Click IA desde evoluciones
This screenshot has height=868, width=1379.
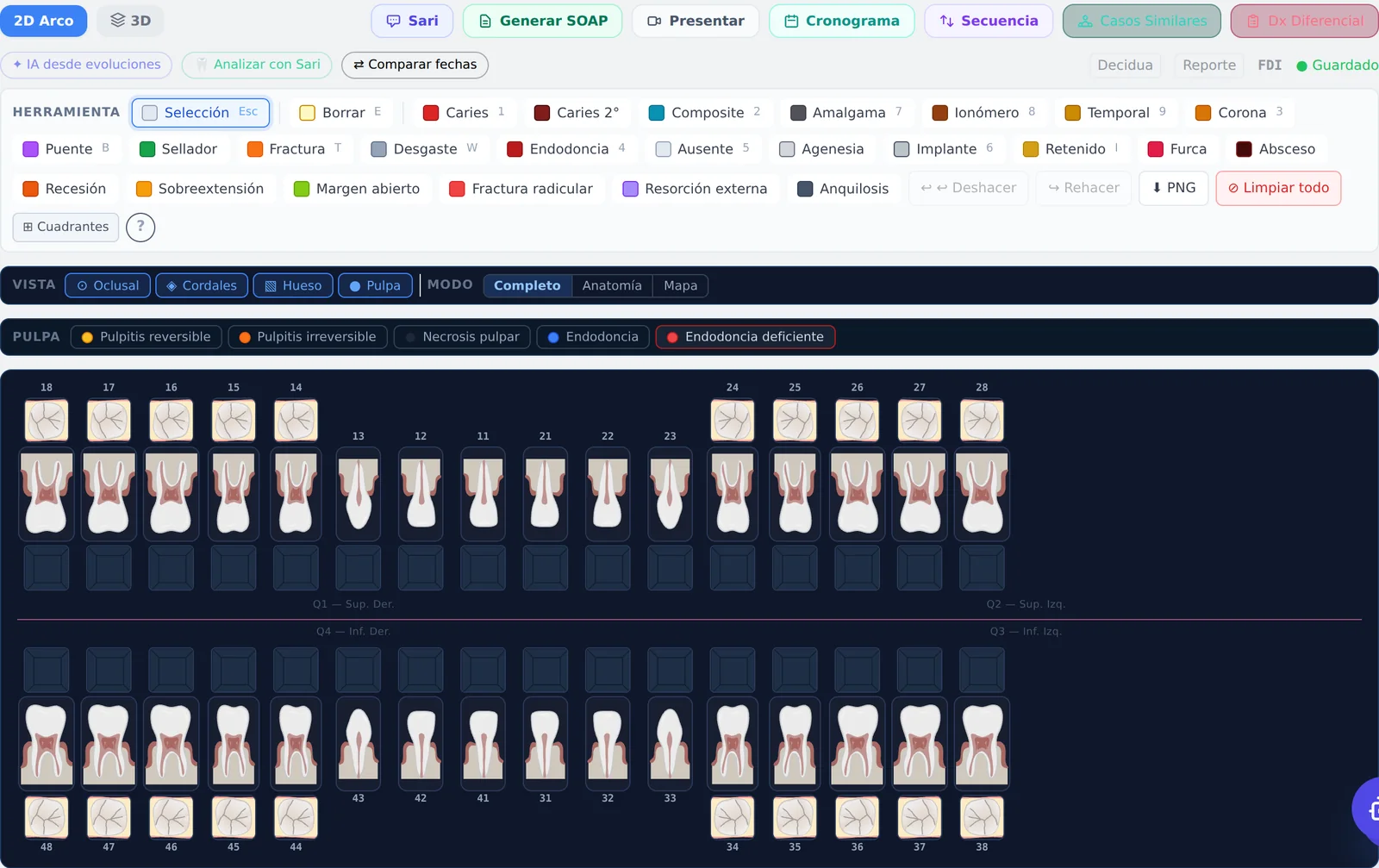pos(86,65)
